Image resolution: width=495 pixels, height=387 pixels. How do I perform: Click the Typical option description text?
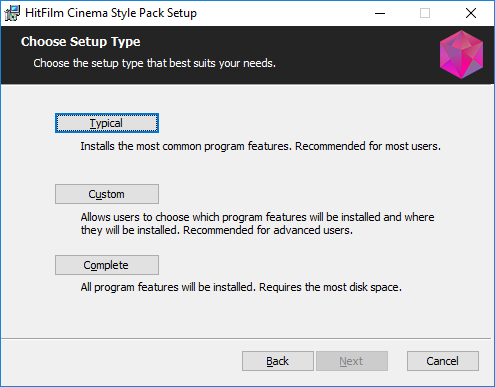tap(260, 146)
